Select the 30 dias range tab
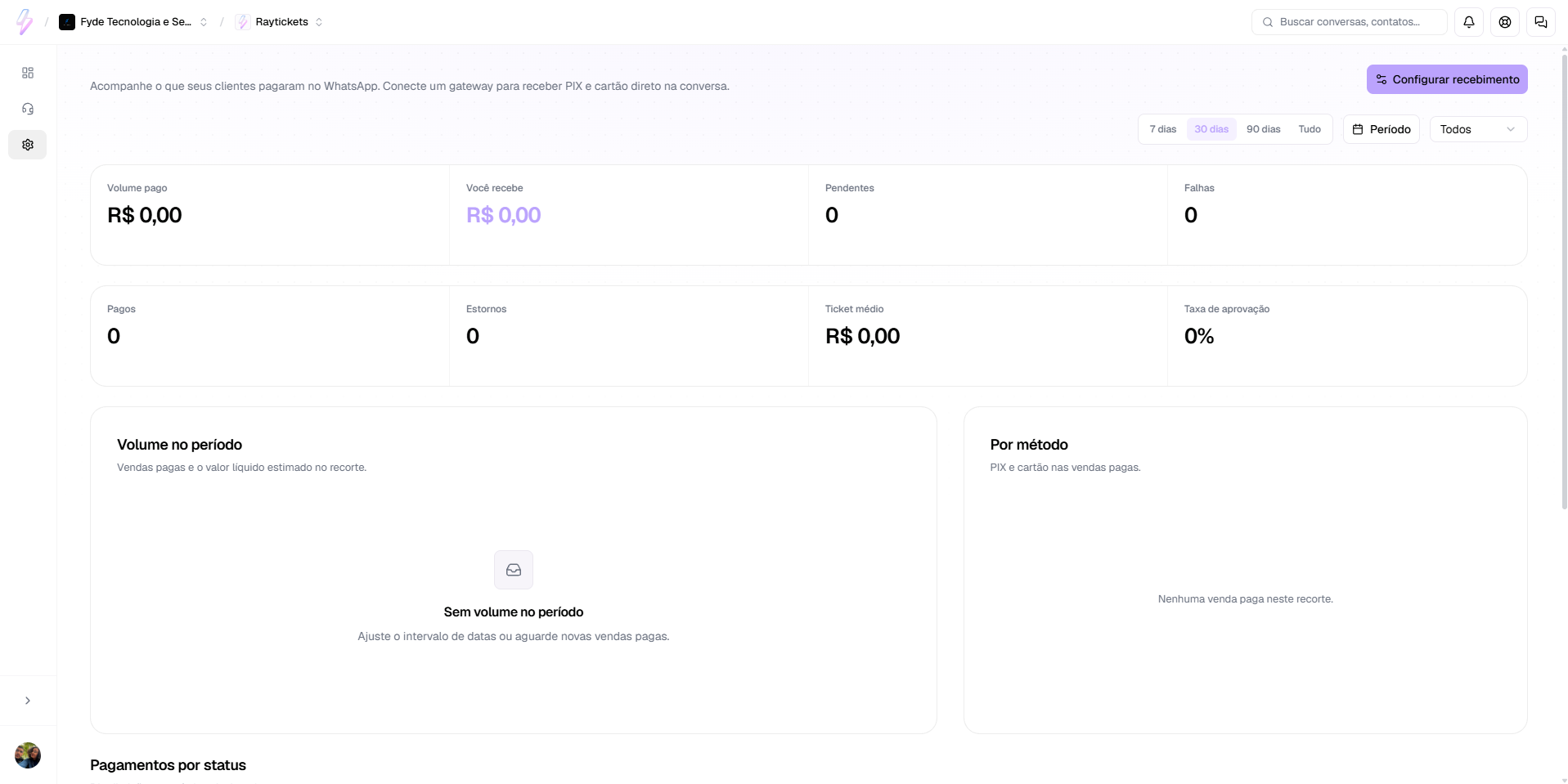 click(1211, 129)
